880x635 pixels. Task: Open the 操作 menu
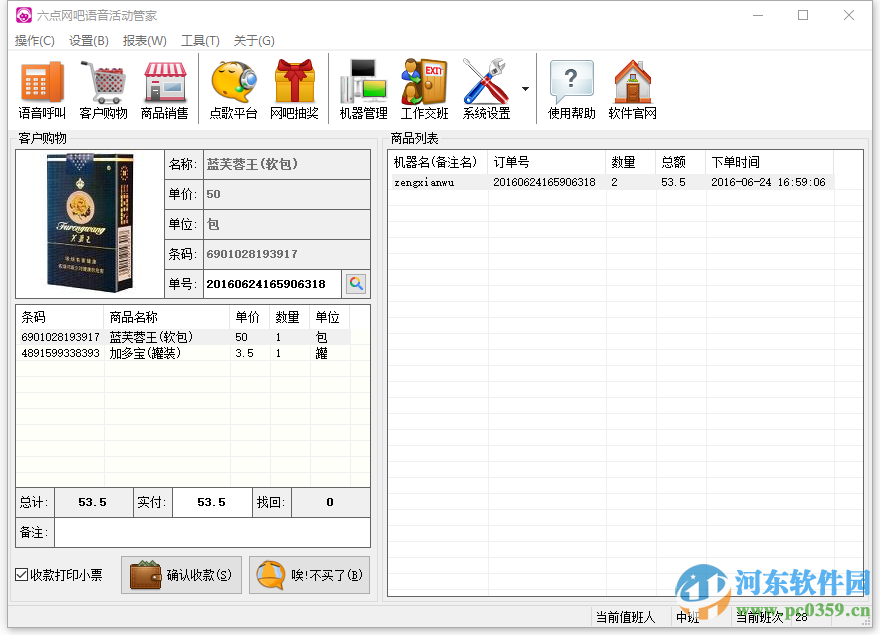tap(35, 41)
